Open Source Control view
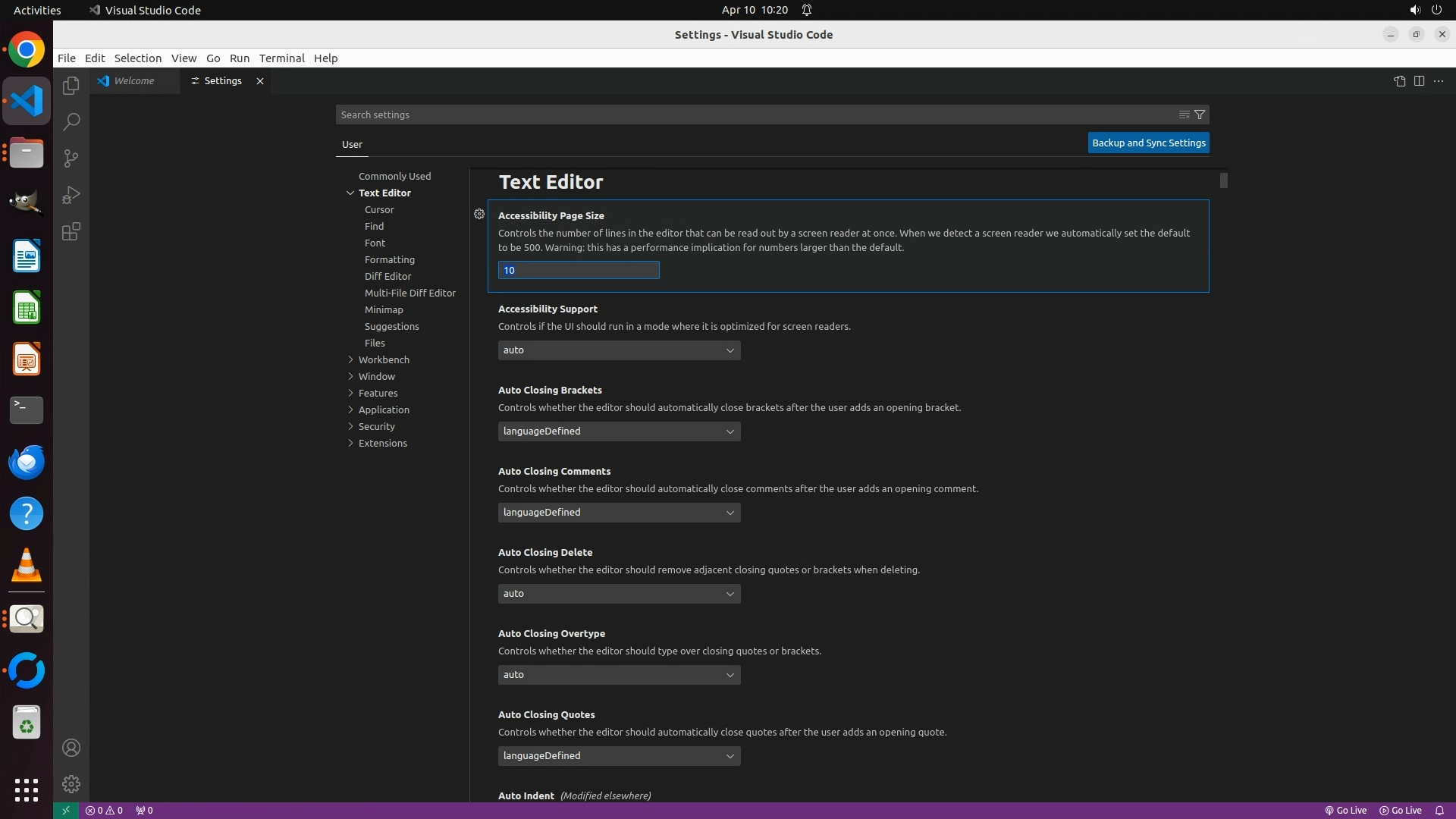Viewport: 1456px width, 819px height. pyautogui.click(x=71, y=158)
